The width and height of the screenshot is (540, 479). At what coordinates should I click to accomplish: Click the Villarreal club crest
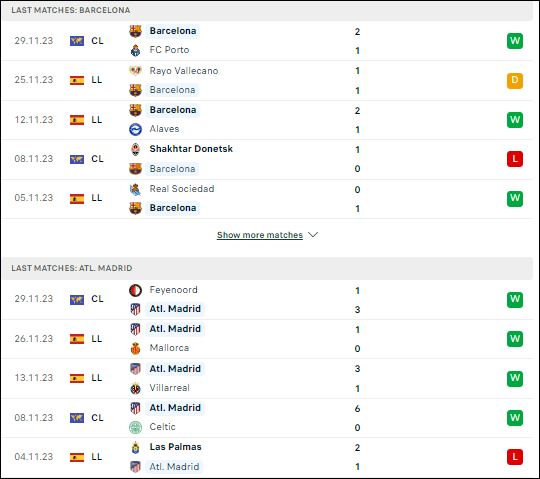[135, 388]
